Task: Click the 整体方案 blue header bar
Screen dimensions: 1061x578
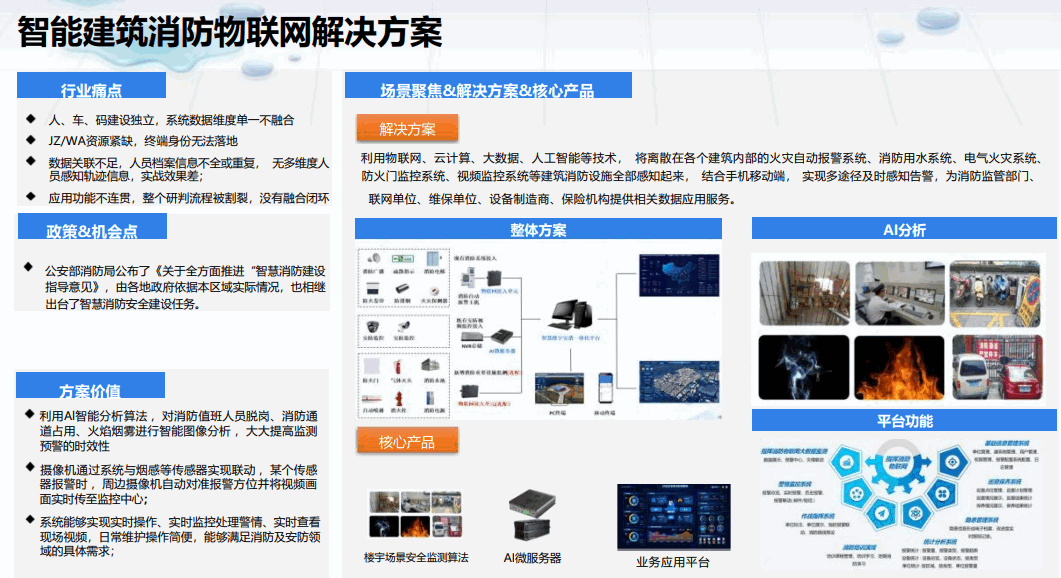Action: coord(538,230)
